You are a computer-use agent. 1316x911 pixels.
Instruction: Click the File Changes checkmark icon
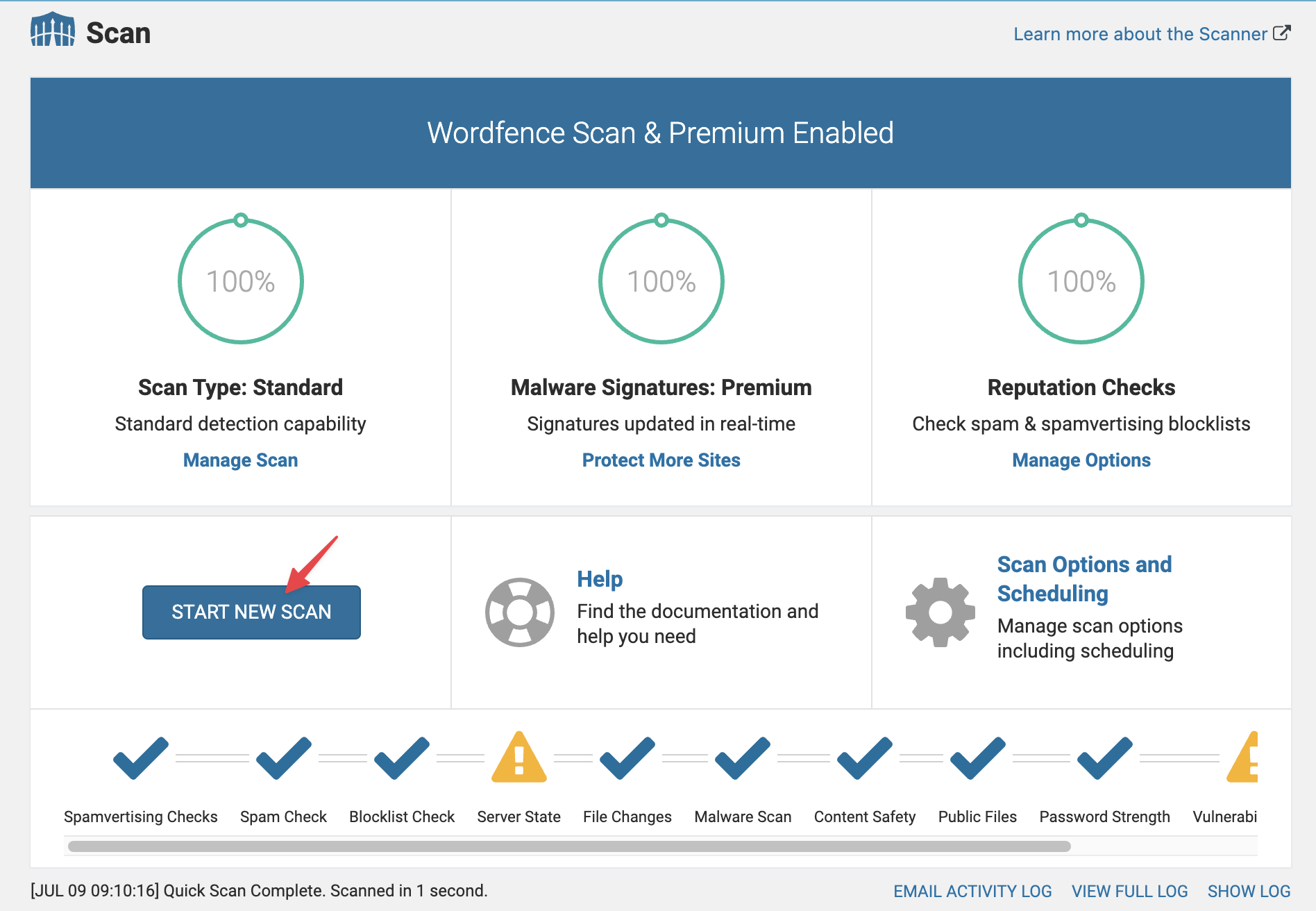[627, 758]
